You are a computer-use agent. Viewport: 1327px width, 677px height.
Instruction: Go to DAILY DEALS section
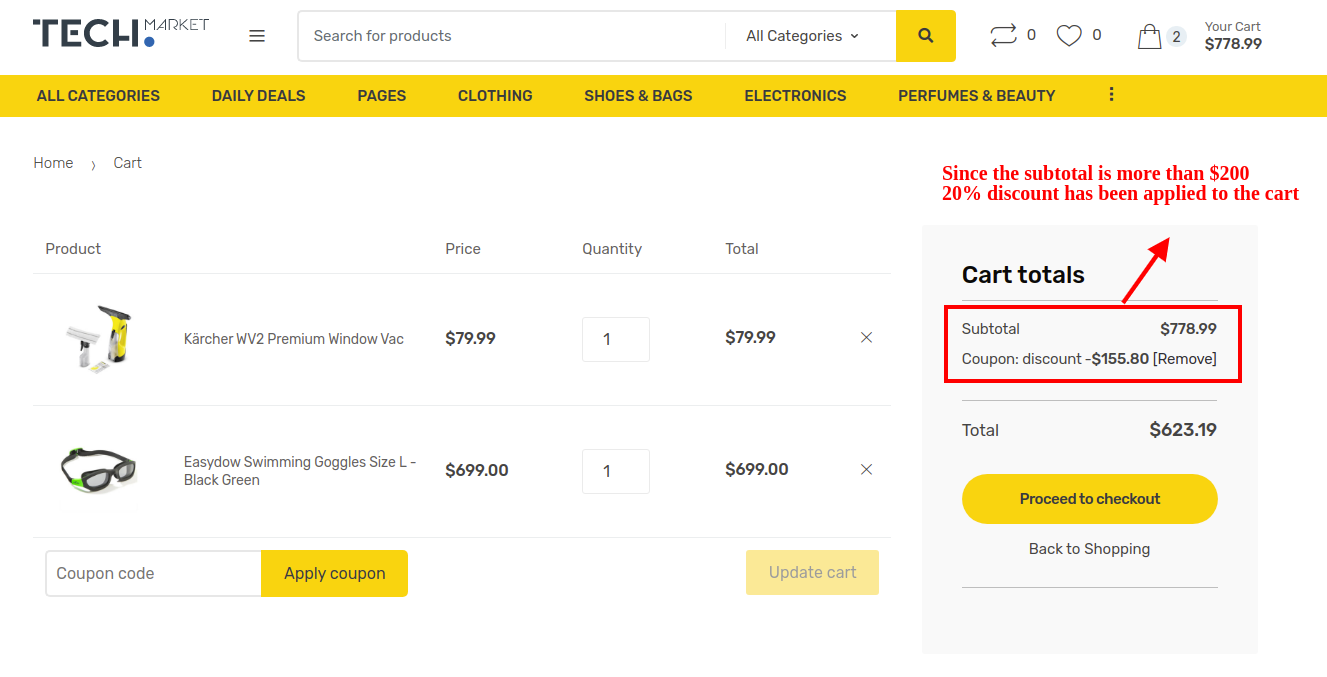tap(258, 95)
